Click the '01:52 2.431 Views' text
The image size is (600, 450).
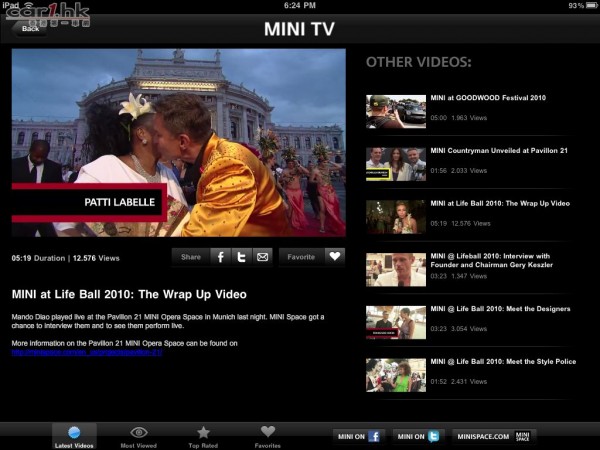pyautogui.click(x=459, y=382)
